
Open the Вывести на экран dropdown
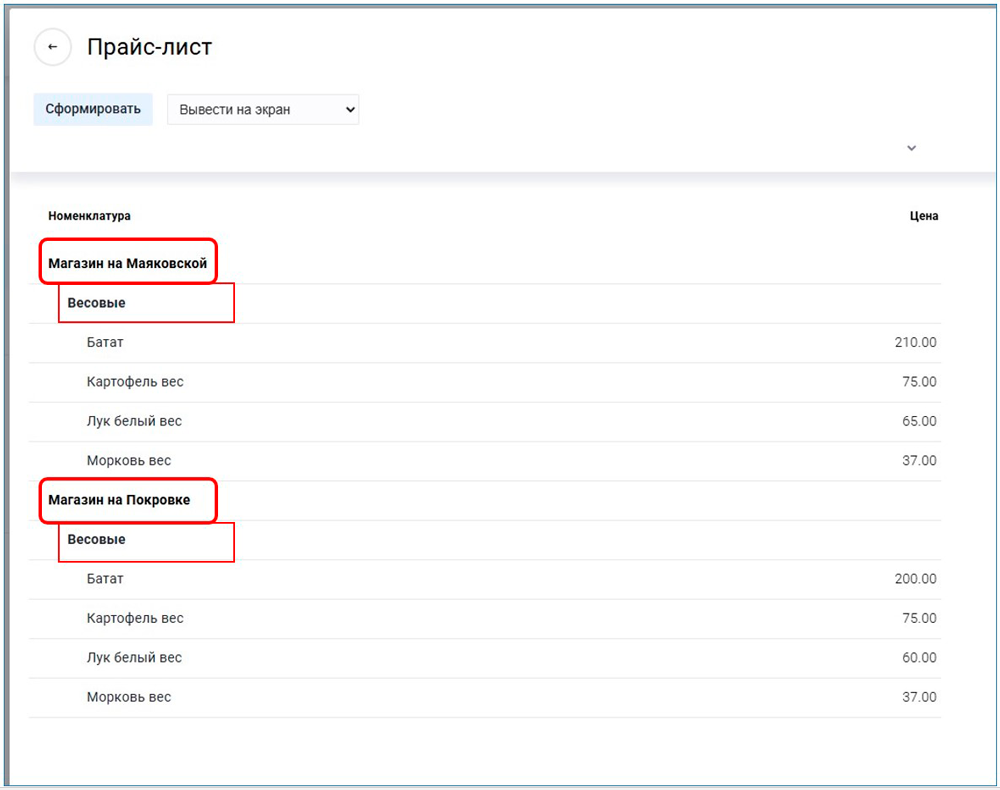[263, 110]
